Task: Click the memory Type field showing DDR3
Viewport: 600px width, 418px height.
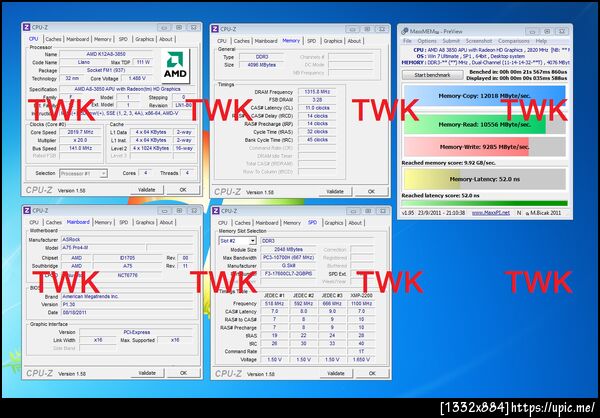Action: 262,57
